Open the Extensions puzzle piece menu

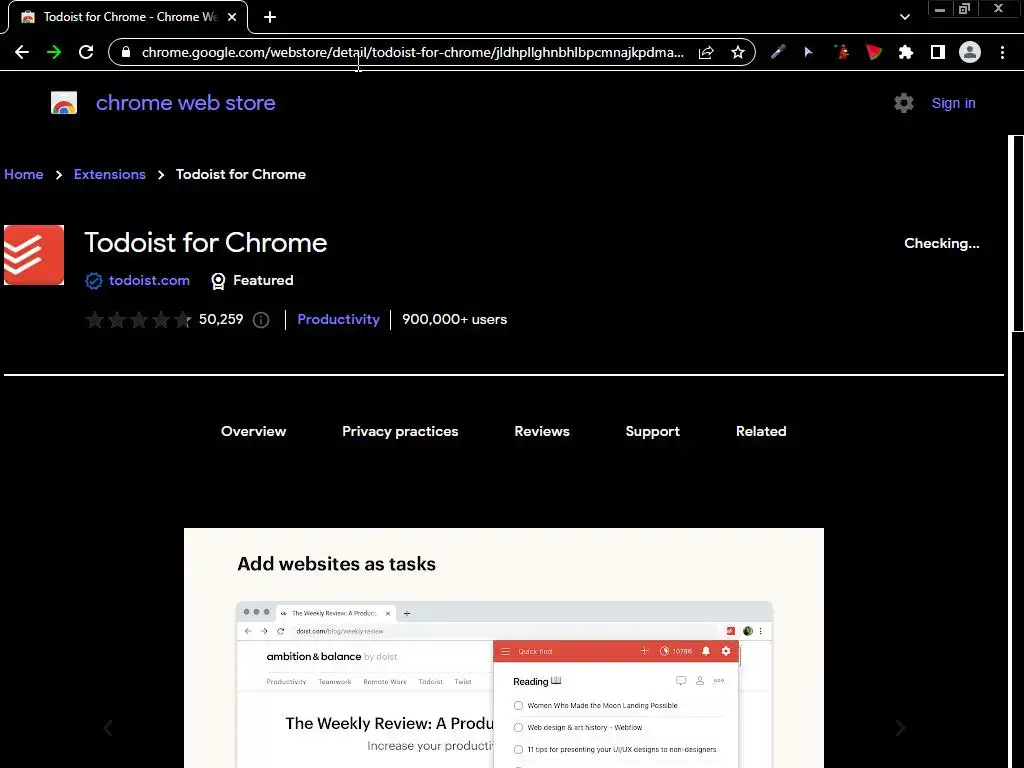906,52
